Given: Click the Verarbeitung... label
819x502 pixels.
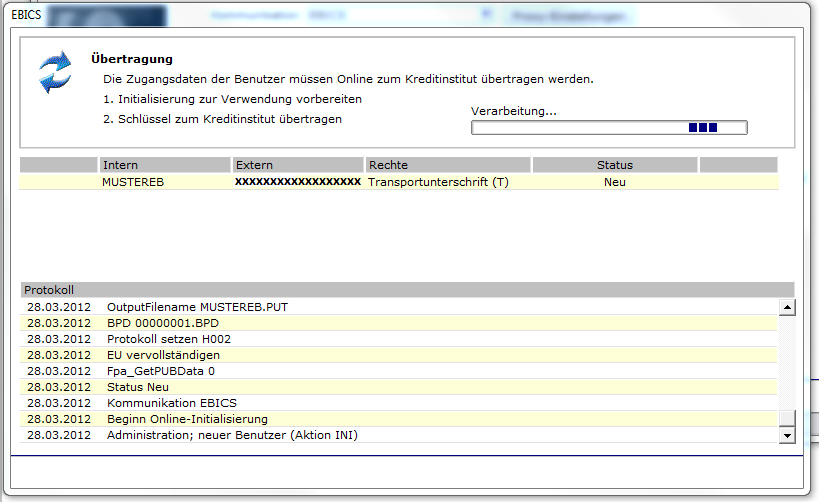Looking at the screenshot, I should (x=513, y=111).
